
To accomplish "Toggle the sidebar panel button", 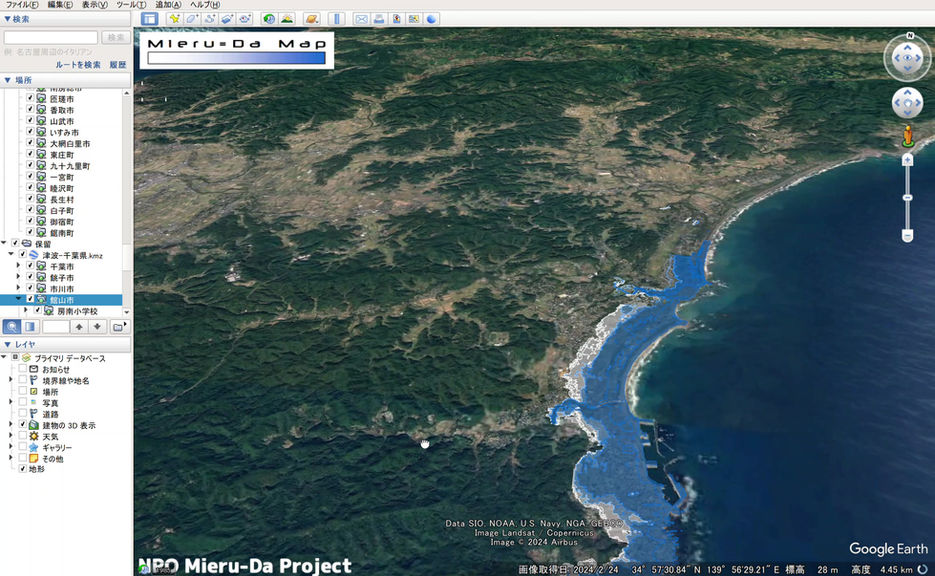I will coord(149,19).
